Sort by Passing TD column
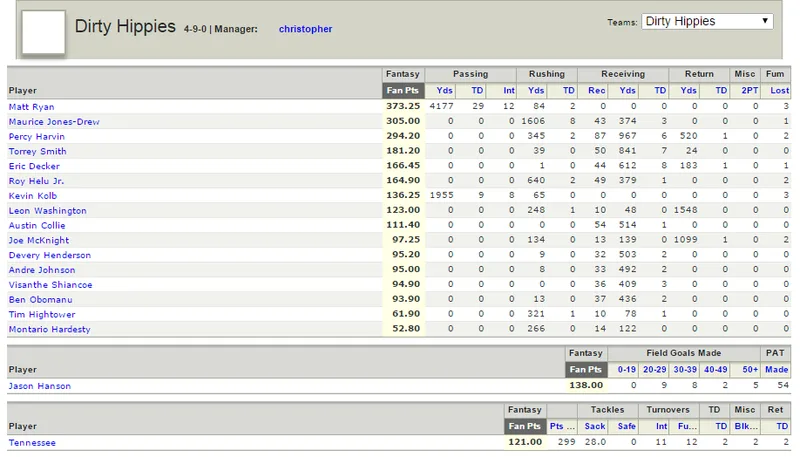 [x=477, y=90]
